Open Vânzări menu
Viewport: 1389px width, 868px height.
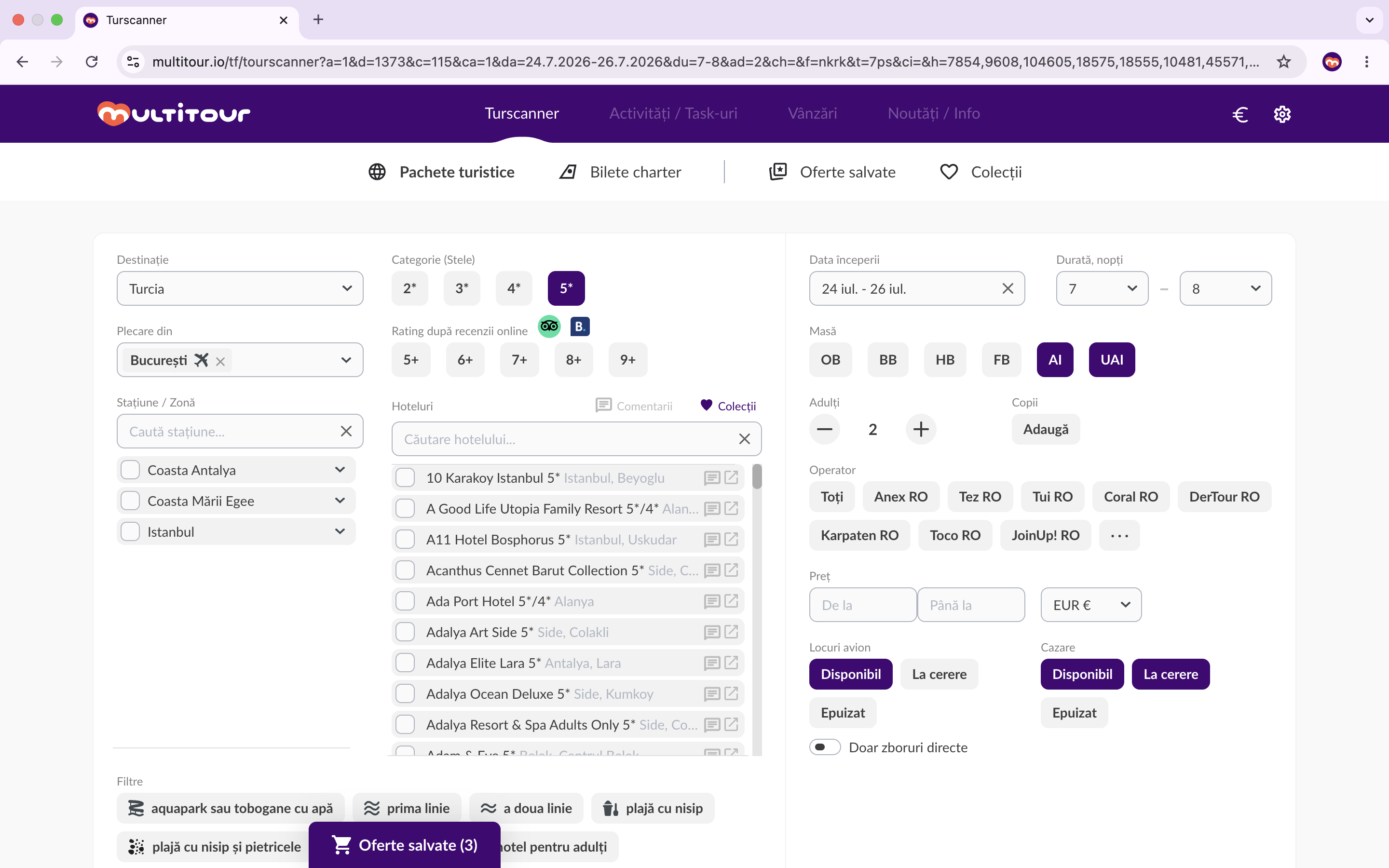click(812, 114)
